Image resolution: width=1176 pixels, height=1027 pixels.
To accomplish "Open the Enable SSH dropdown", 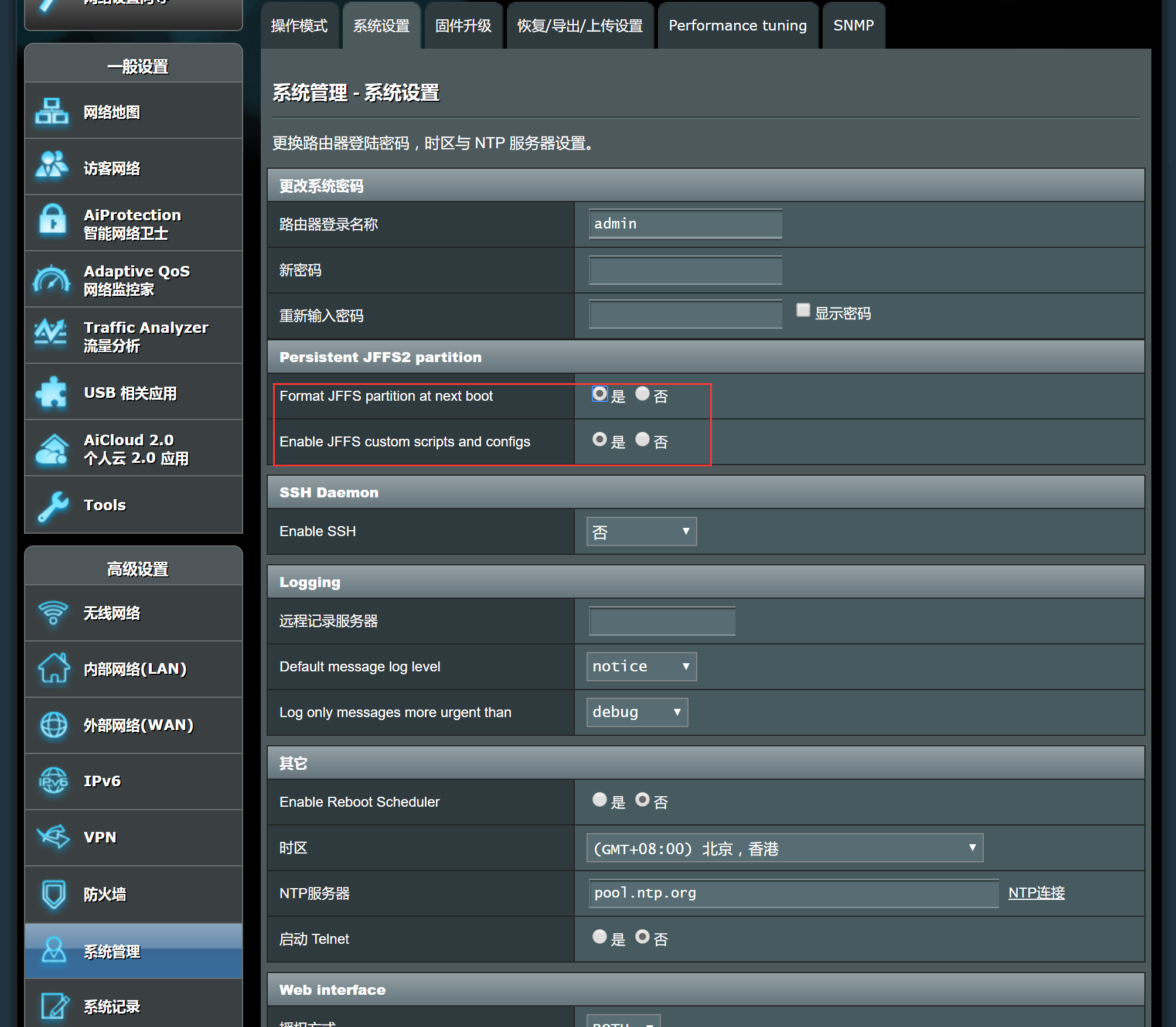I will click(641, 531).
